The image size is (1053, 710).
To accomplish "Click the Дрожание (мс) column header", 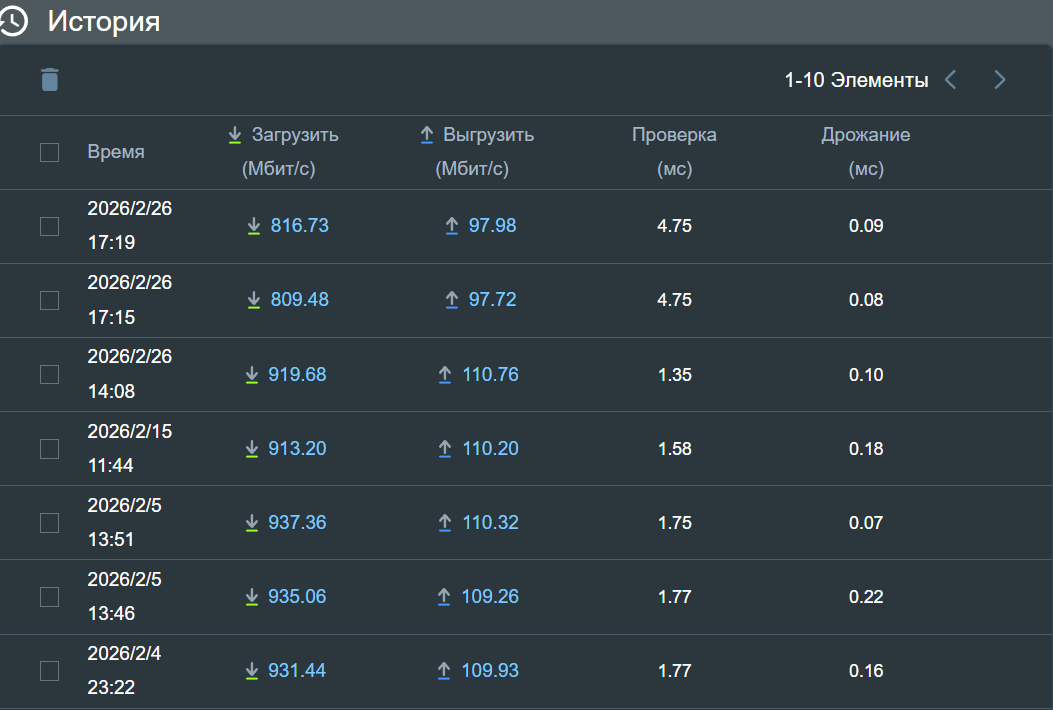I will coord(866,152).
